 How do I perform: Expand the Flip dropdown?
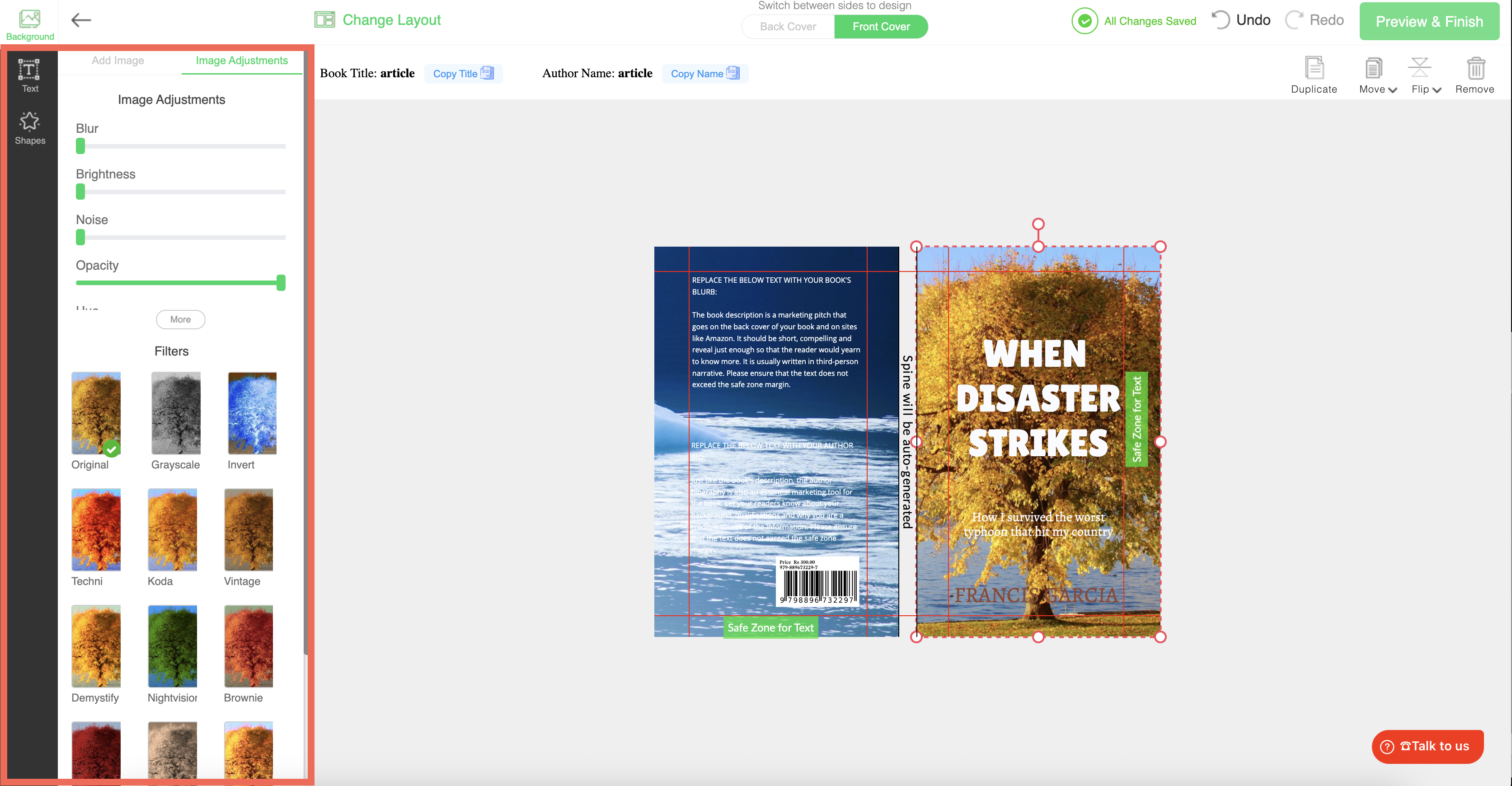pyautogui.click(x=1426, y=89)
